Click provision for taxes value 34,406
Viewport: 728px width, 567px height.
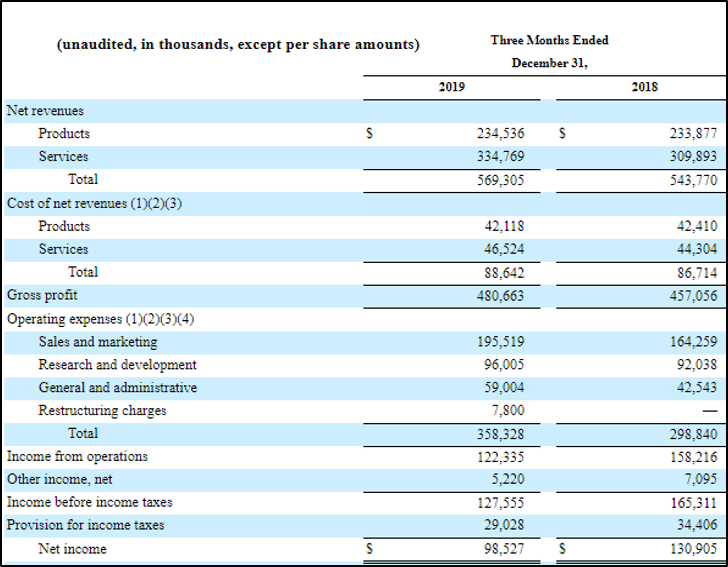697,524
